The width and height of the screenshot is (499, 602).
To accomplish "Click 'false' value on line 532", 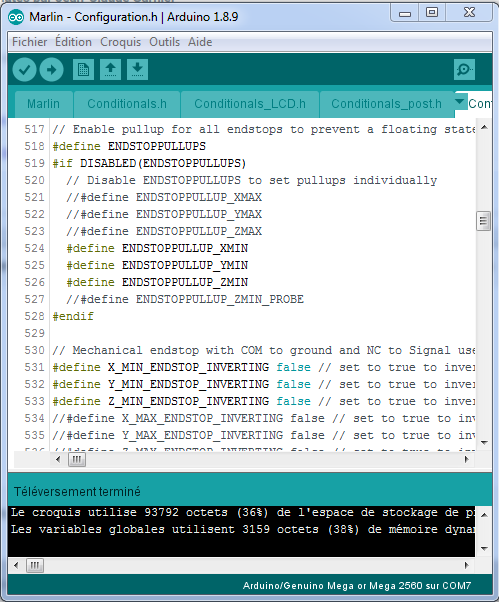I will pyautogui.click(x=294, y=385).
